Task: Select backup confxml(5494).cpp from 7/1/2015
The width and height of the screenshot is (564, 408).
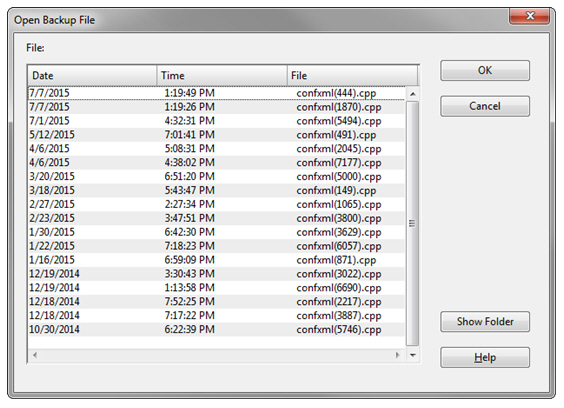Action: [x=217, y=121]
